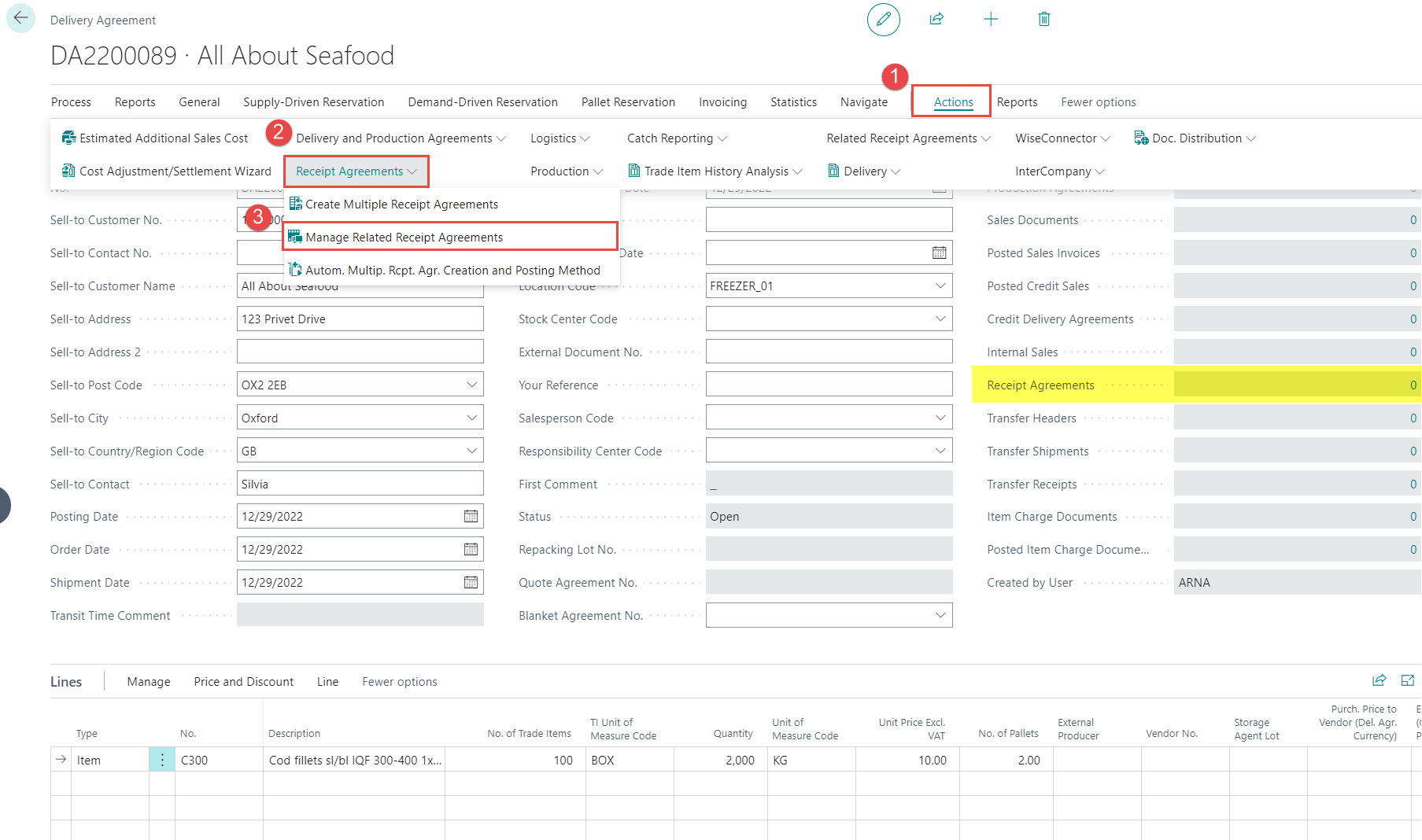The height and width of the screenshot is (840, 1422).
Task: Click the edit pencil icon
Action: click(883, 20)
